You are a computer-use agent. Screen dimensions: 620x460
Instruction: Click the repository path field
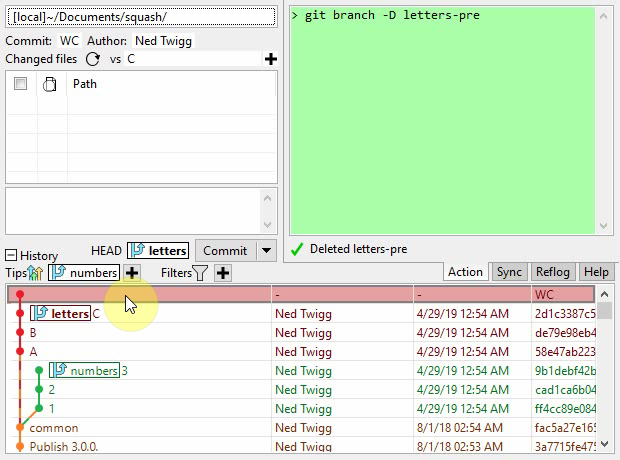coord(140,17)
